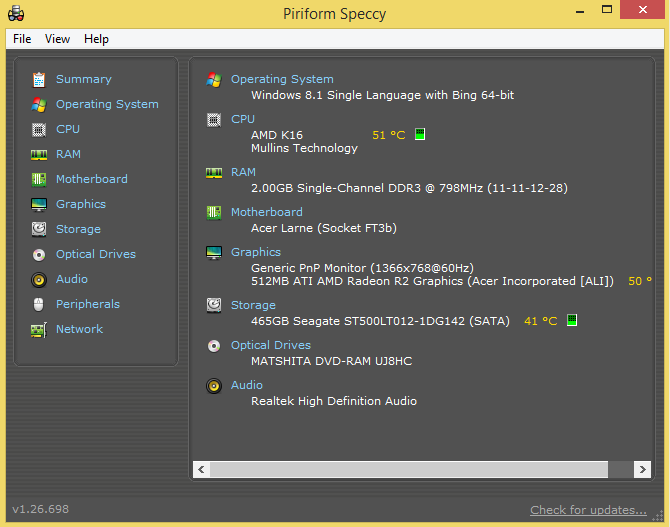Click the Check for updates link
The image size is (670, 527).
pyautogui.click(x=588, y=510)
